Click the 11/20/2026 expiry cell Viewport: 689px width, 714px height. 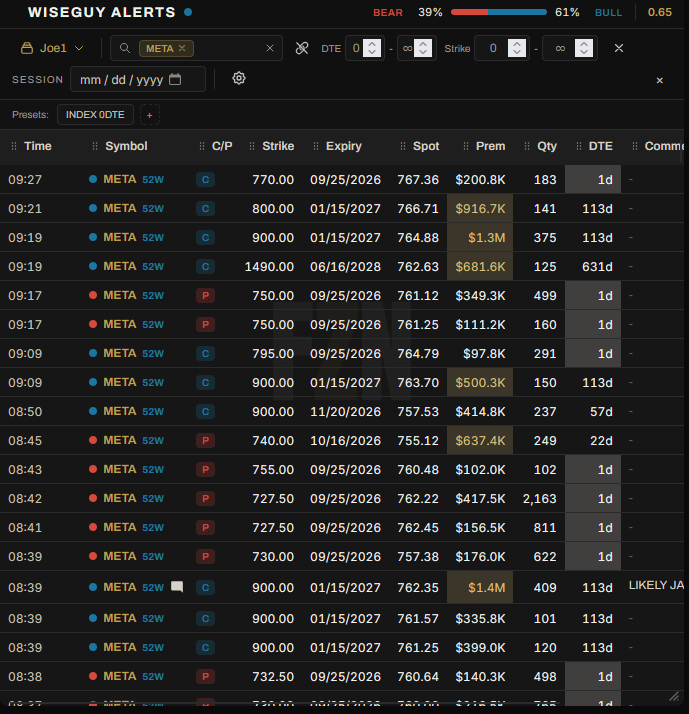click(345, 412)
